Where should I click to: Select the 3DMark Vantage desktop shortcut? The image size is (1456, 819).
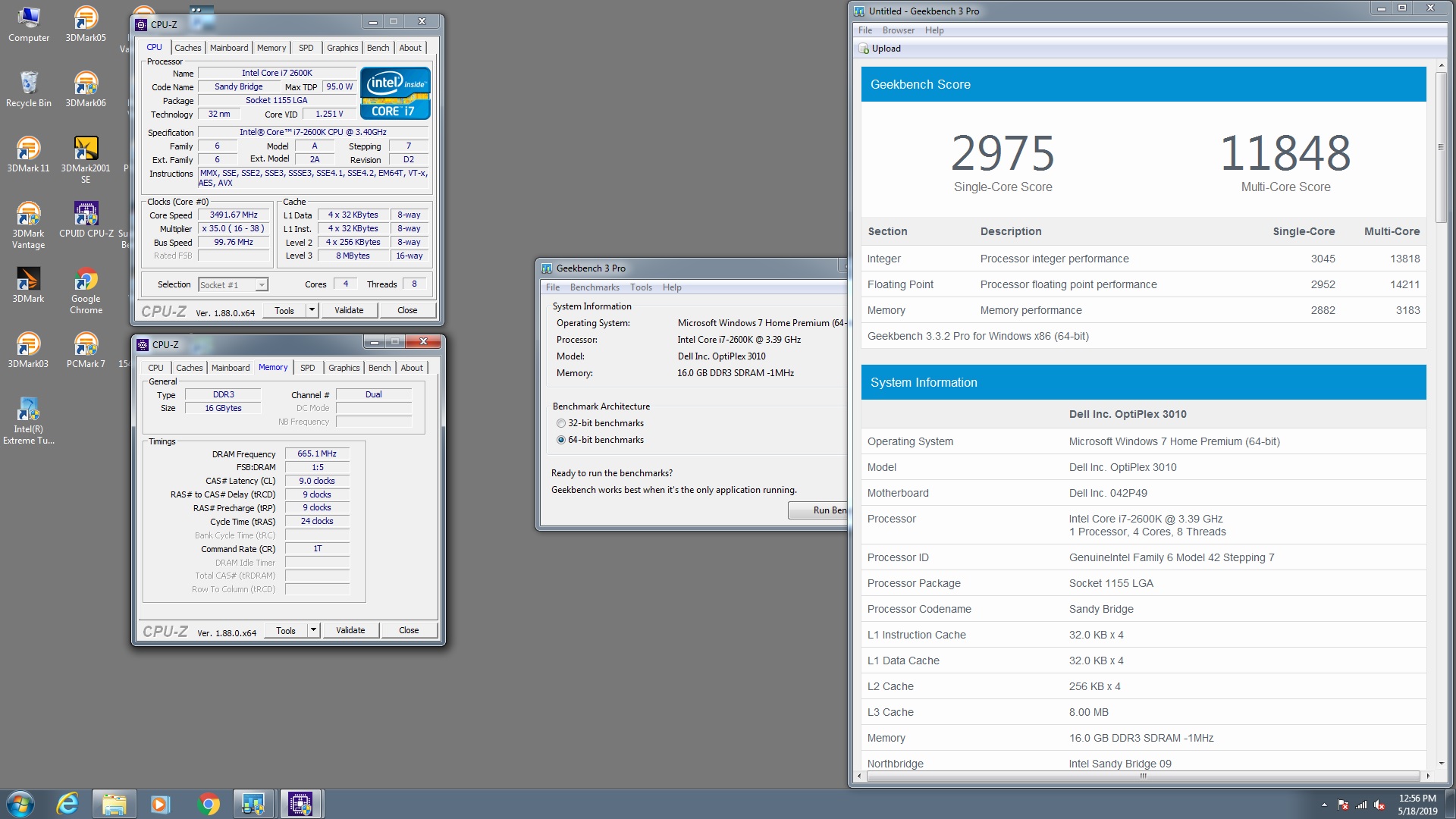point(29,225)
